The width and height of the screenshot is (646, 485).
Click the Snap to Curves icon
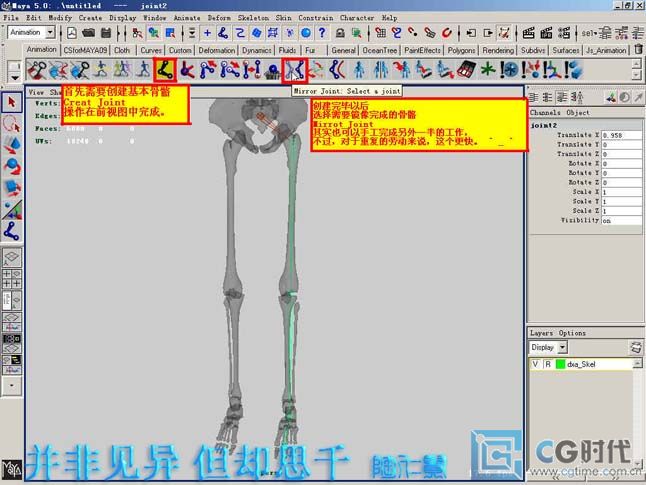(397, 33)
